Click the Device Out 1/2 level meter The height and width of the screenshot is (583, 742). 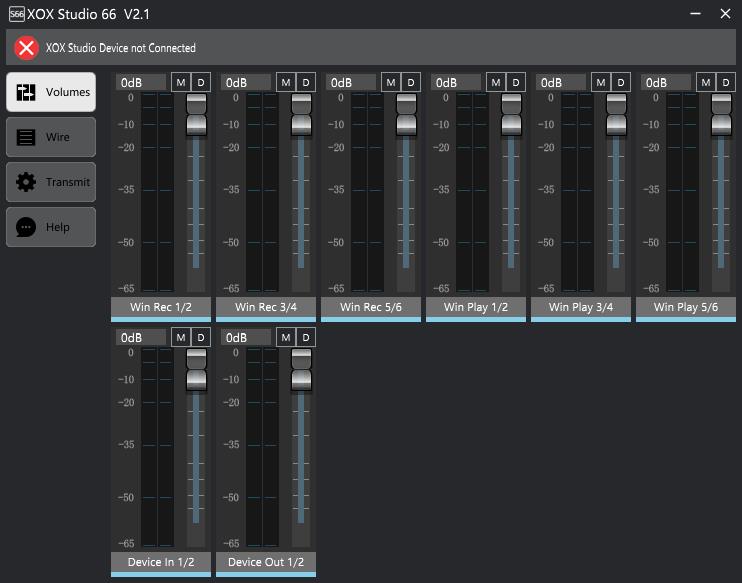263,447
